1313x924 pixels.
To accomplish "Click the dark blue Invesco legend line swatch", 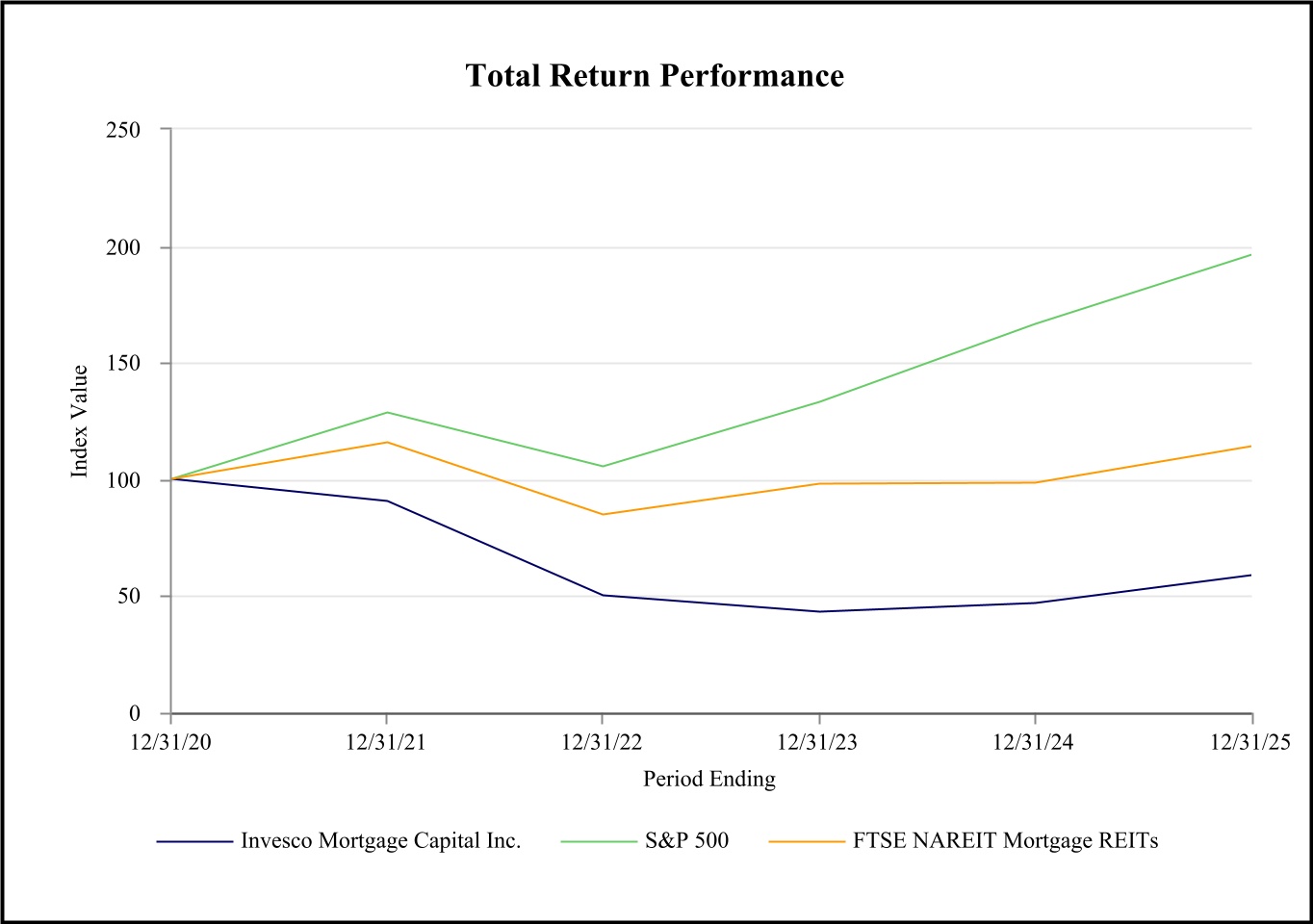I will pyautogui.click(x=195, y=842).
